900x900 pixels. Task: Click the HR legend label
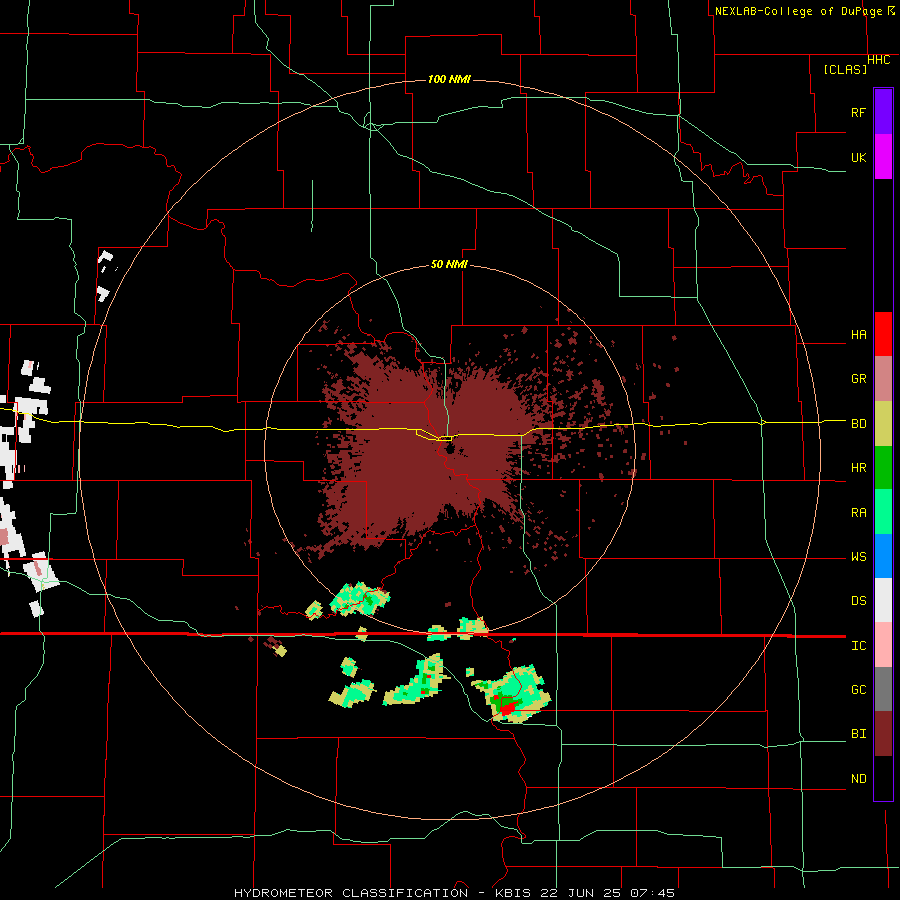pos(858,468)
